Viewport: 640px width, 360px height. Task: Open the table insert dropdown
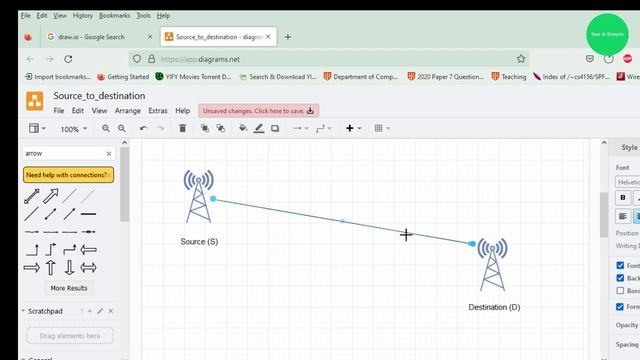[x=382, y=129]
